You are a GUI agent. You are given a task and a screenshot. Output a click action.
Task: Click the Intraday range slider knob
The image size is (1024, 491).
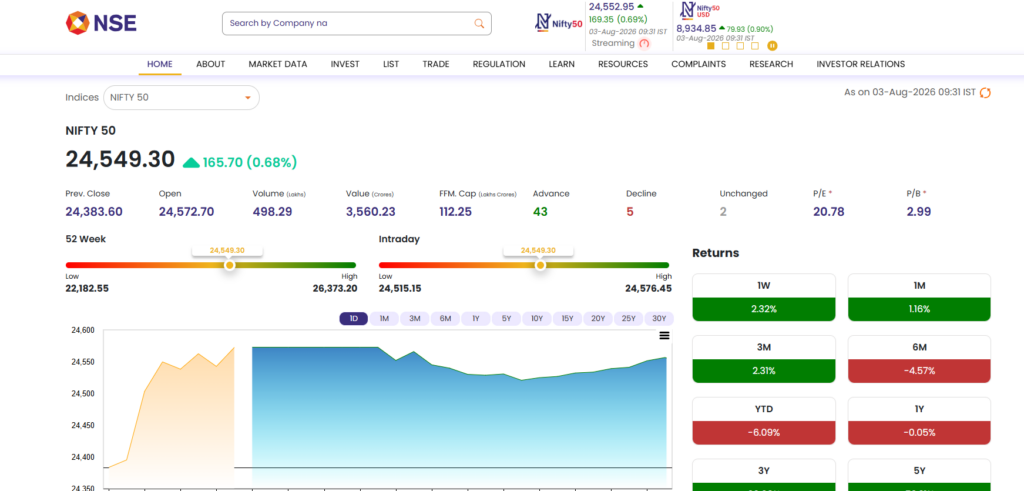540,266
